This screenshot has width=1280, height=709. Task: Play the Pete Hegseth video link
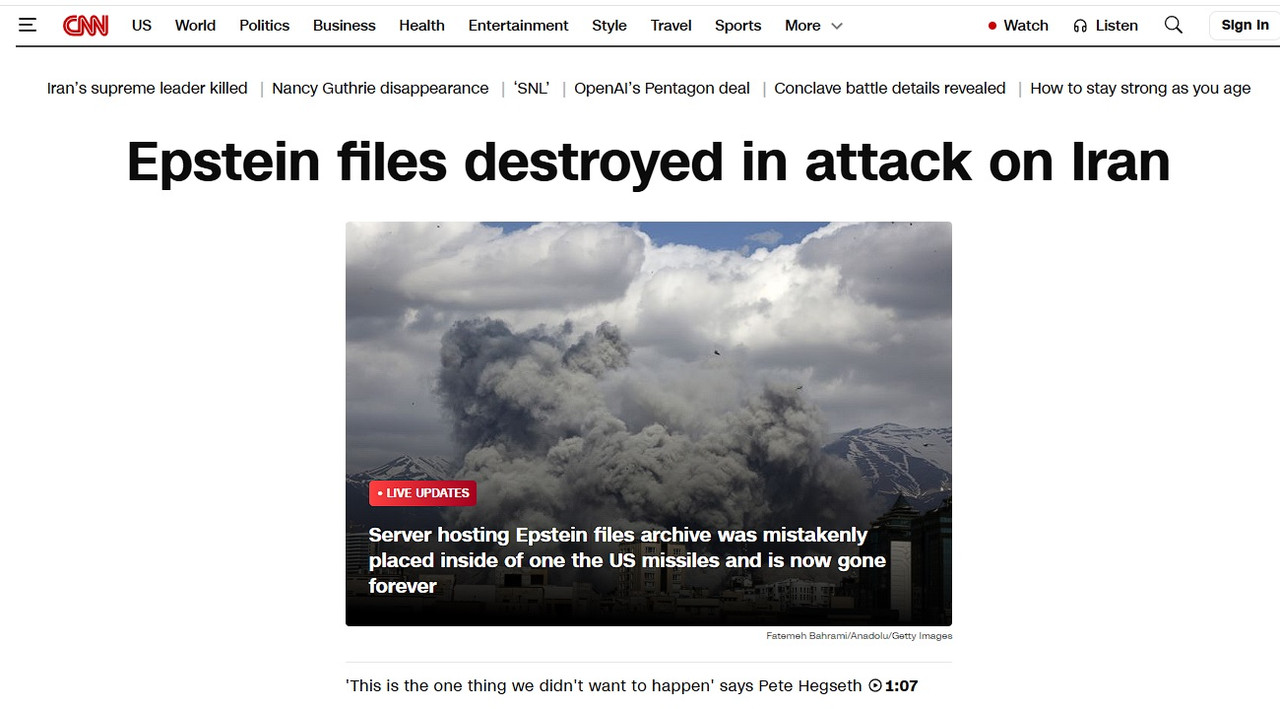pyautogui.click(x=632, y=686)
